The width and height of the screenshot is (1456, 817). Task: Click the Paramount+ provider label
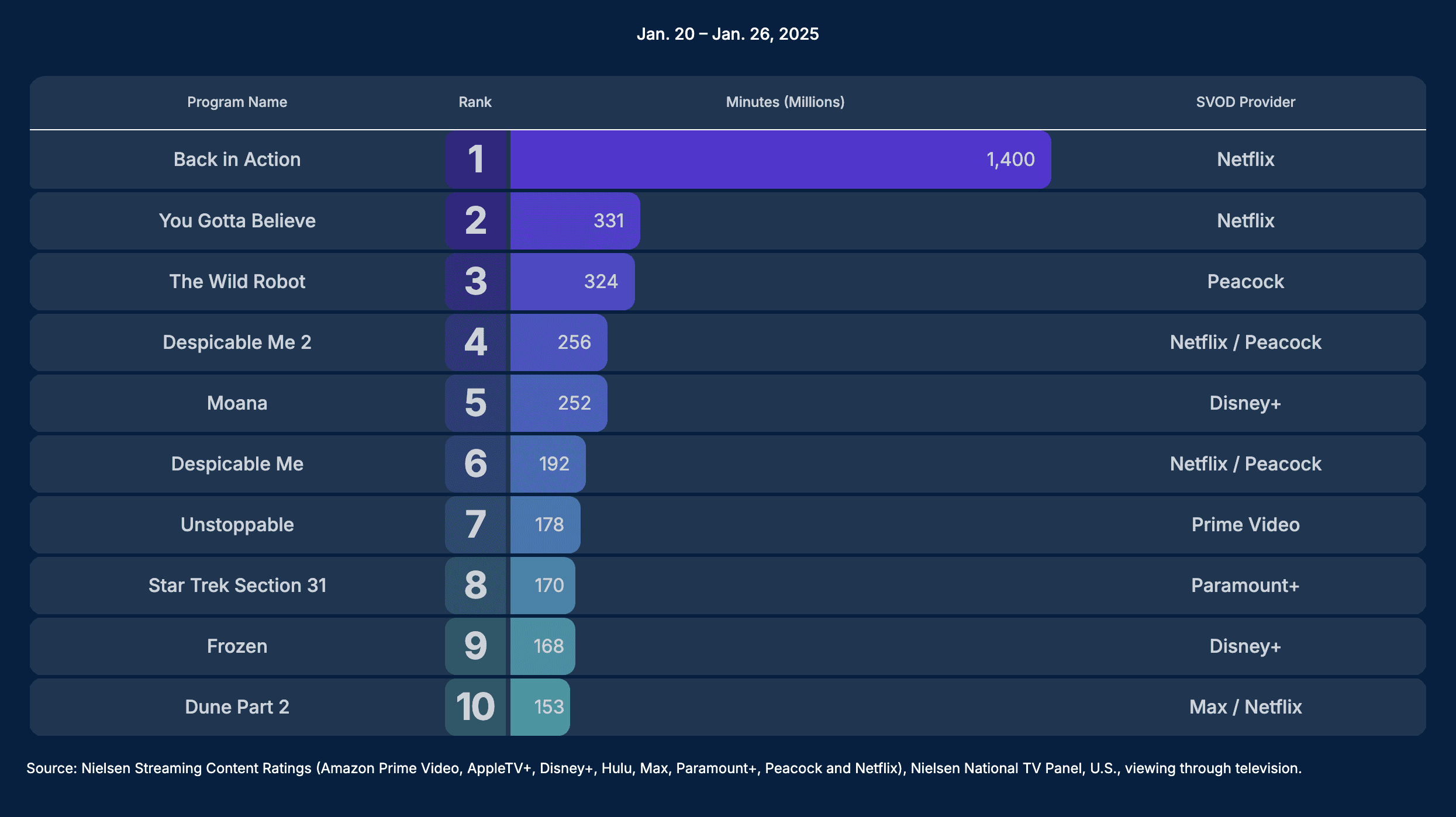pos(1245,586)
